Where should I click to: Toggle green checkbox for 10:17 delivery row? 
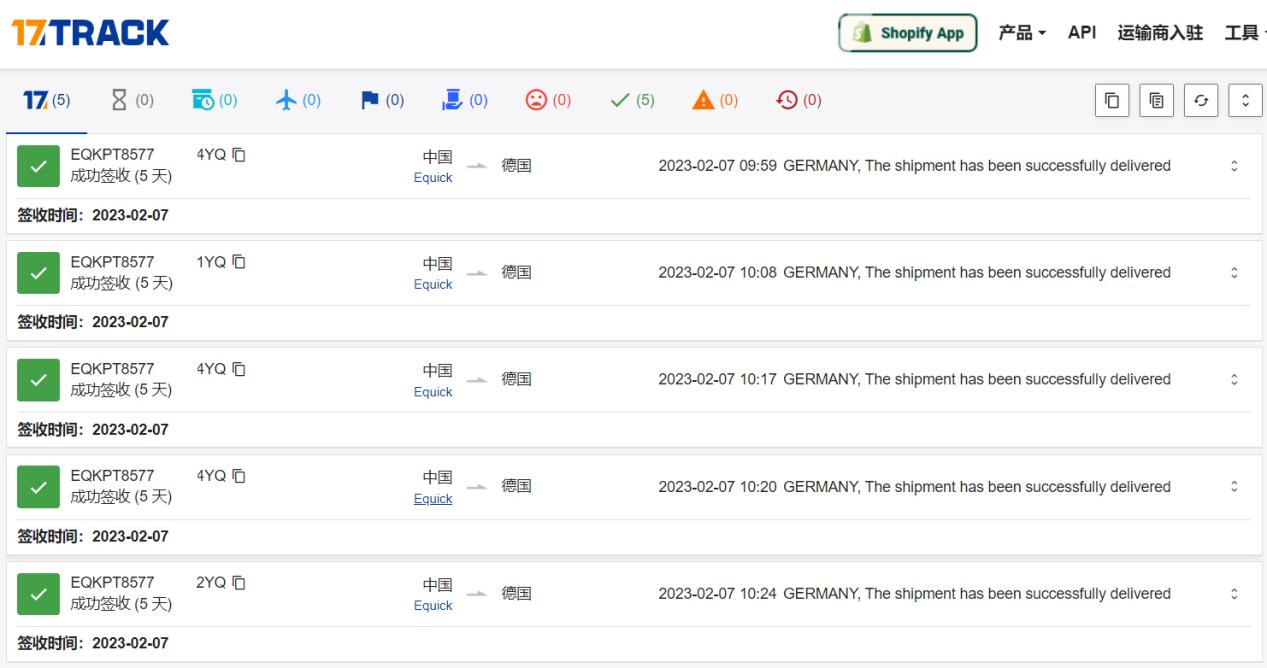(37, 380)
